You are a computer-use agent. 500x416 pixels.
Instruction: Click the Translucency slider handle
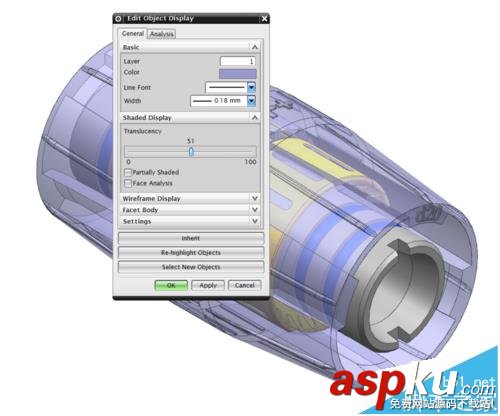click(191, 152)
